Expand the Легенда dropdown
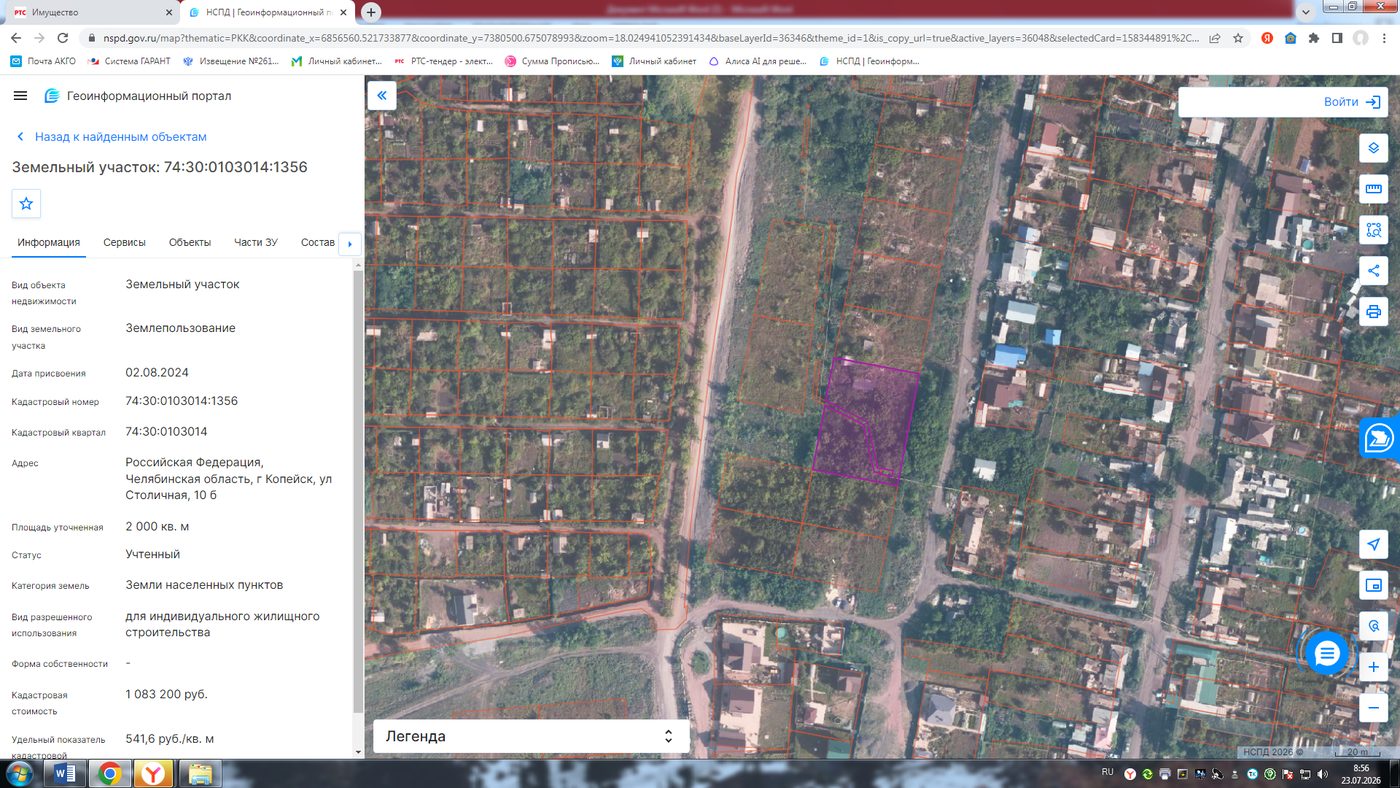Viewport: 1400px width, 788px height. point(531,736)
